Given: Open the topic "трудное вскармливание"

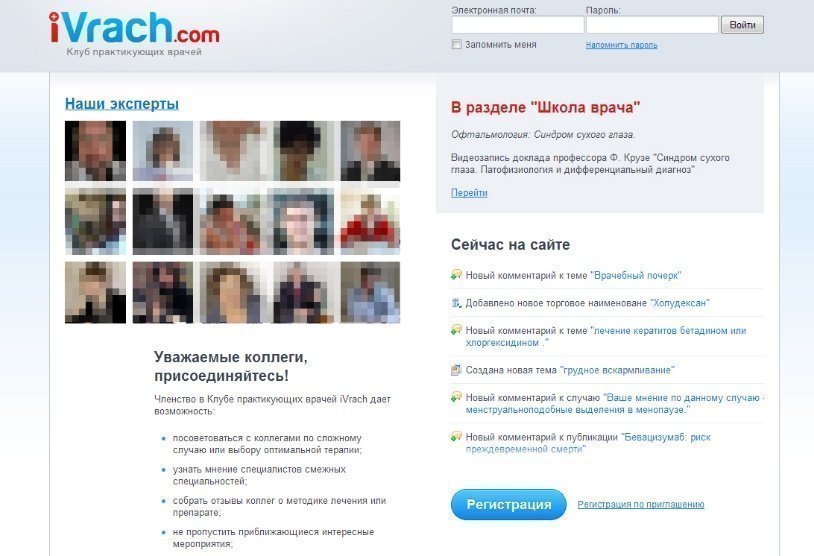Looking at the screenshot, I should pos(617,370).
